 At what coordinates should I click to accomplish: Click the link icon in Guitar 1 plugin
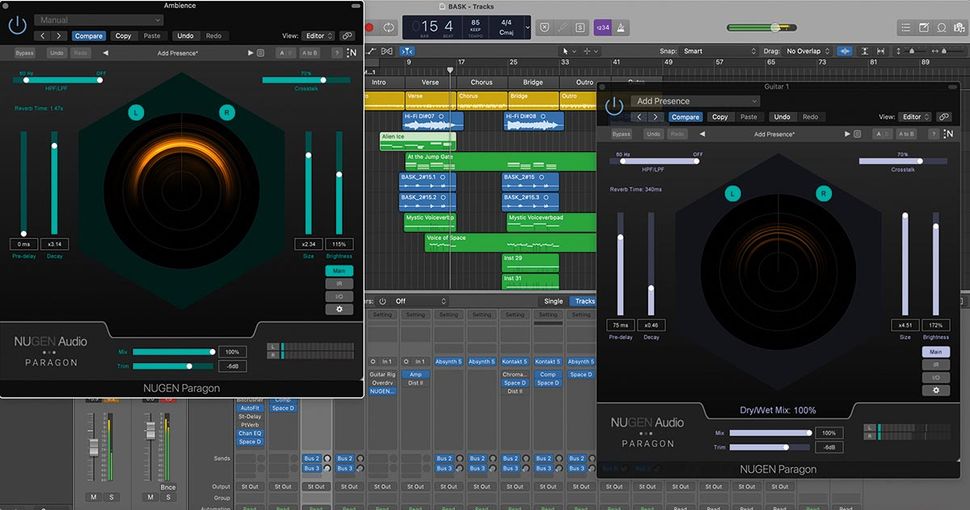coord(944,117)
